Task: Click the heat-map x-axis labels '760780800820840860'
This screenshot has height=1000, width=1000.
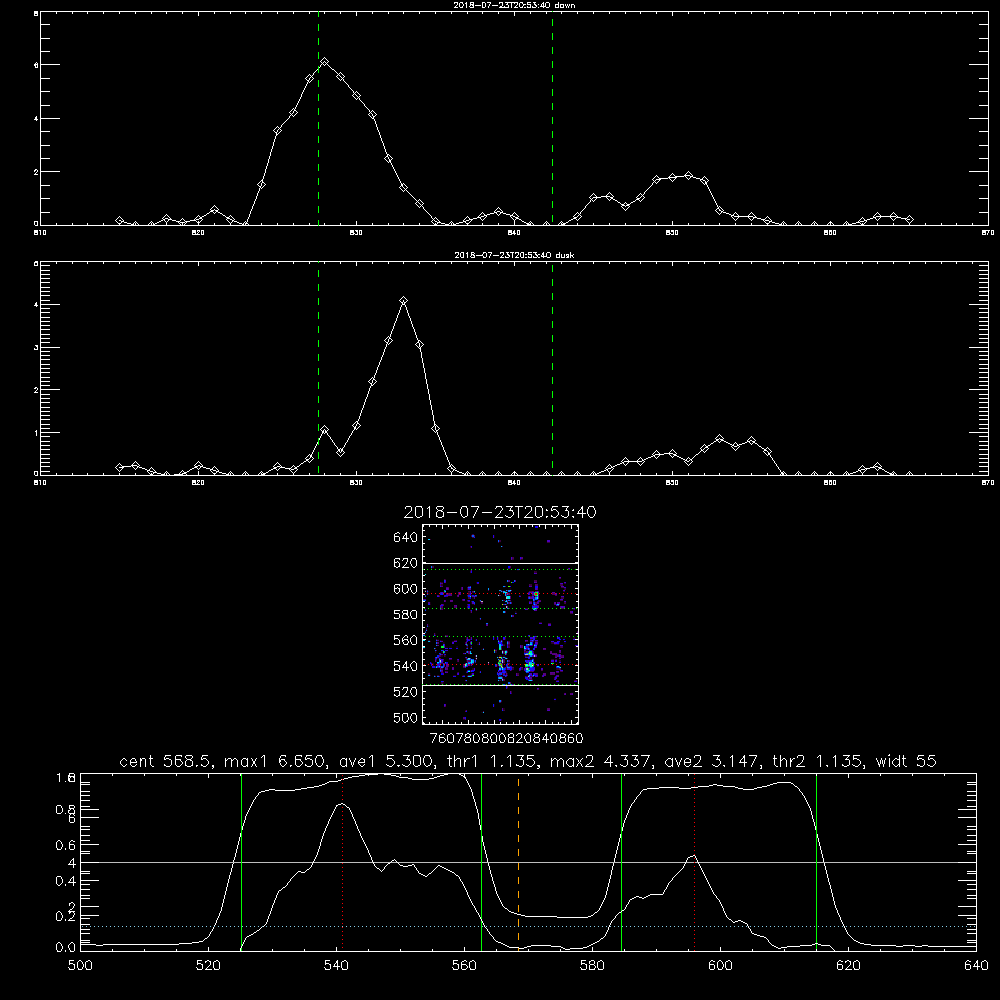Action: pos(506,738)
